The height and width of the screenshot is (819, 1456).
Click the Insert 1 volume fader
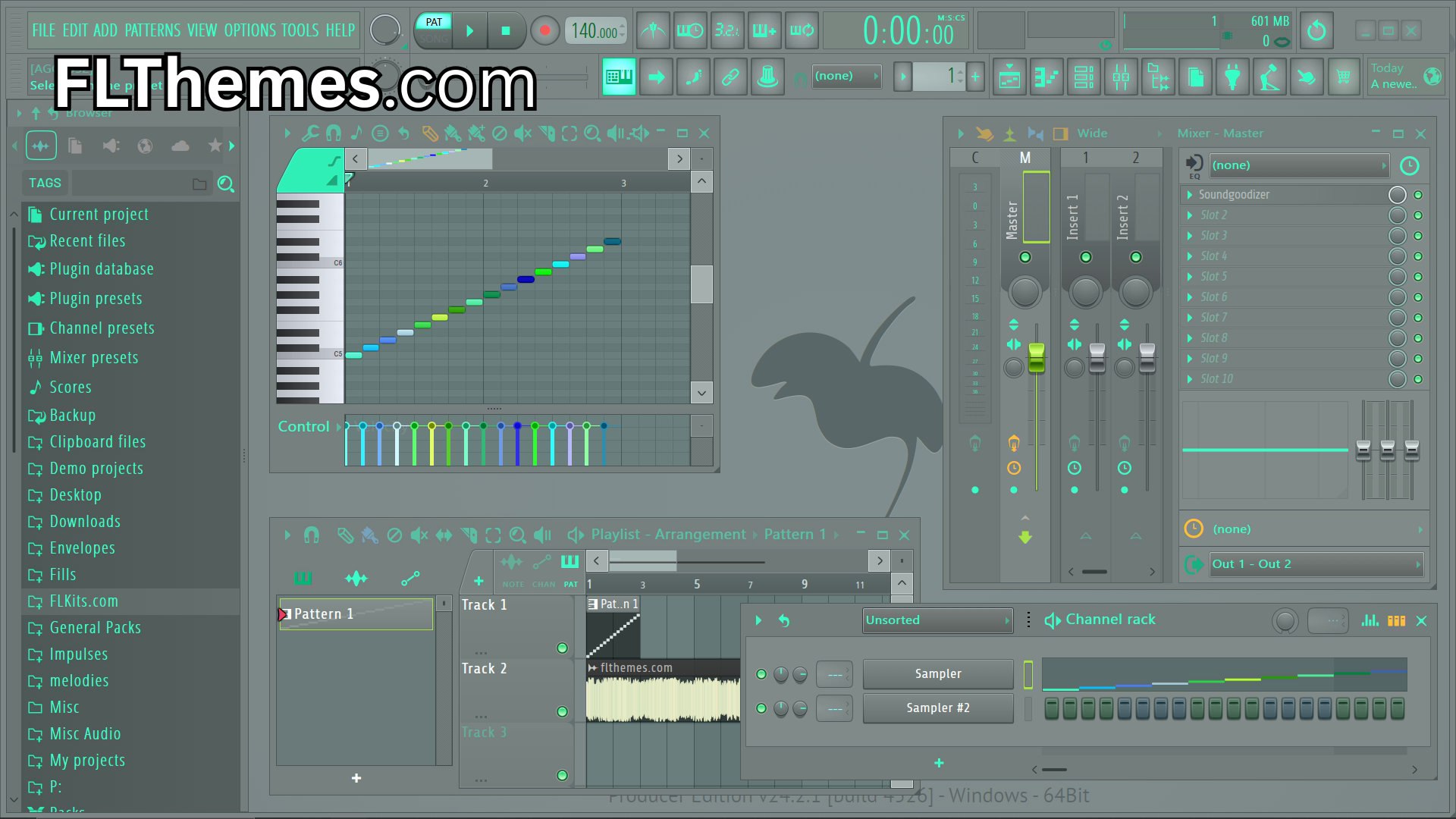pos(1097,358)
